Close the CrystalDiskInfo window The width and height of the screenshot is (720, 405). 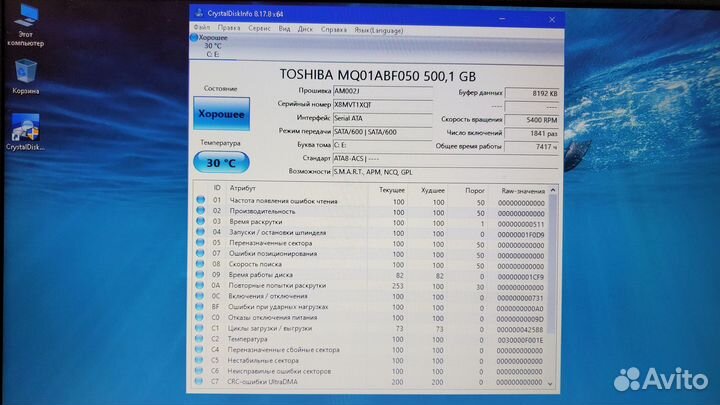pyautogui.click(x=552, y=20)
